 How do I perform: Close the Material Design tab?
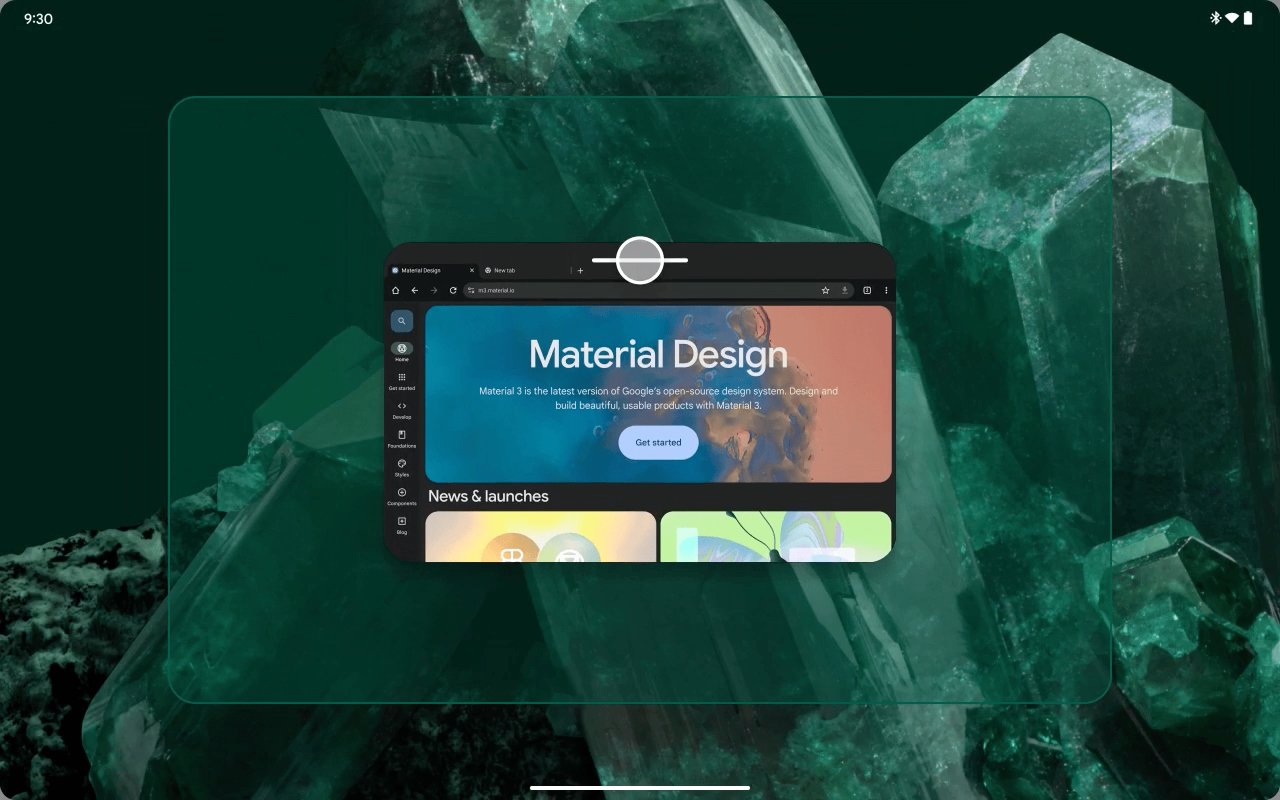[x=472, y=270]
